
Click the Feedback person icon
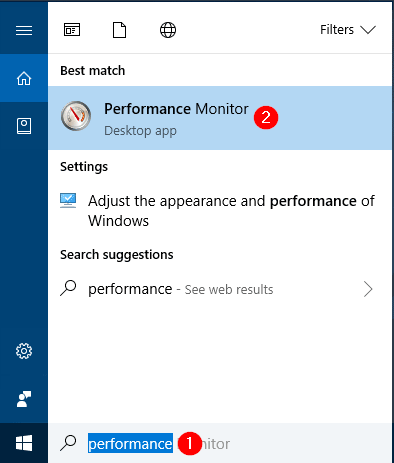pos(24,399)
